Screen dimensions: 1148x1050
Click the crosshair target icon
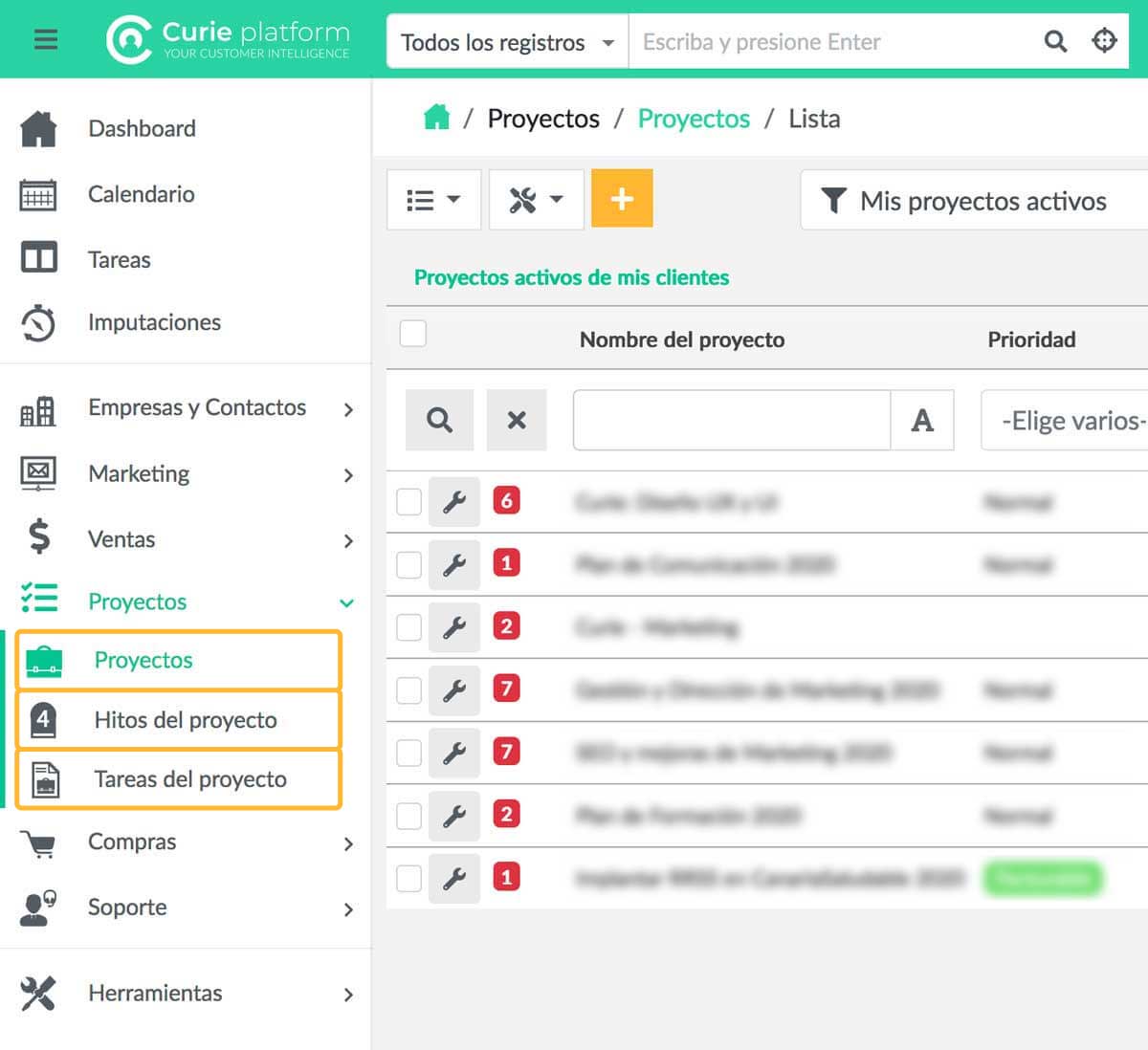point(1104,41)
